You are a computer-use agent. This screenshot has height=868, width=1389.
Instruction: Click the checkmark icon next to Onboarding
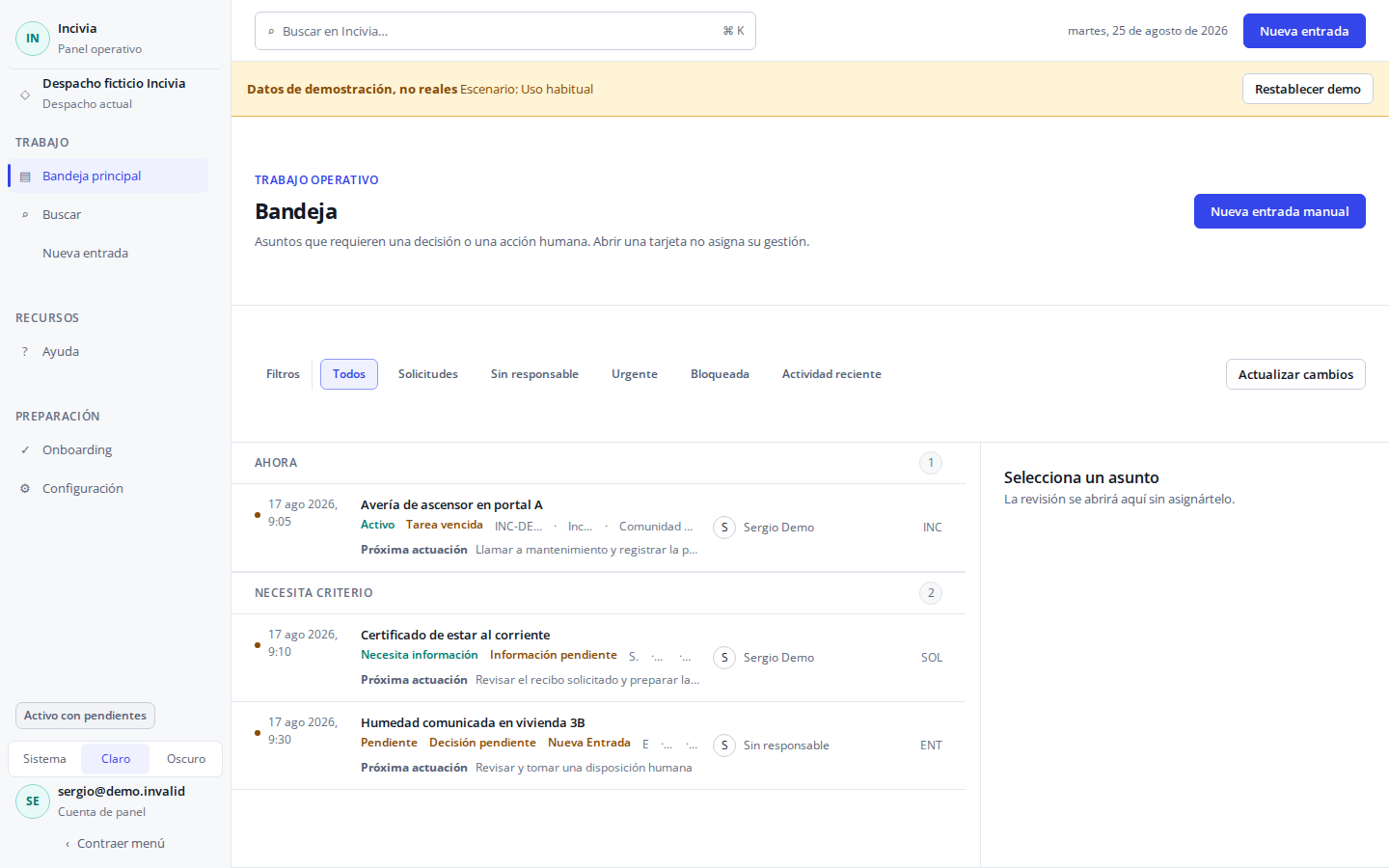pos(25,450)
